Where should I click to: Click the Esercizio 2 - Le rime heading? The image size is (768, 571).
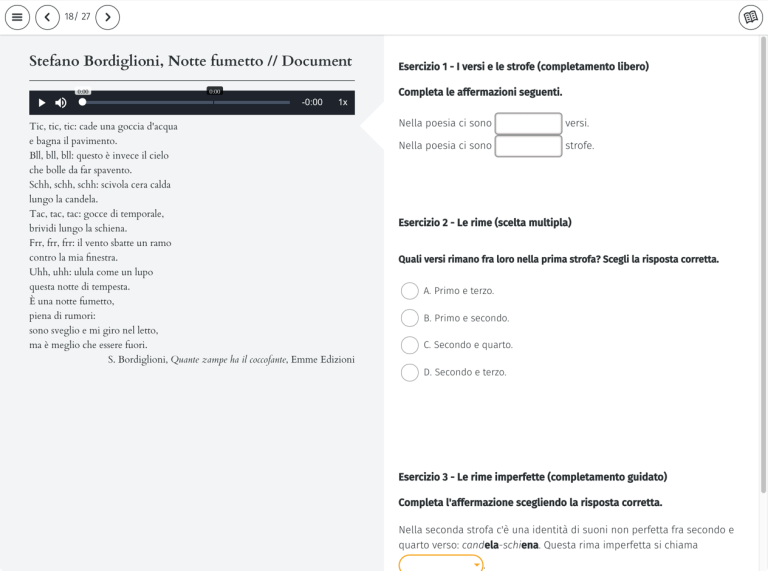pyautogui.click(x=485, y=222)
